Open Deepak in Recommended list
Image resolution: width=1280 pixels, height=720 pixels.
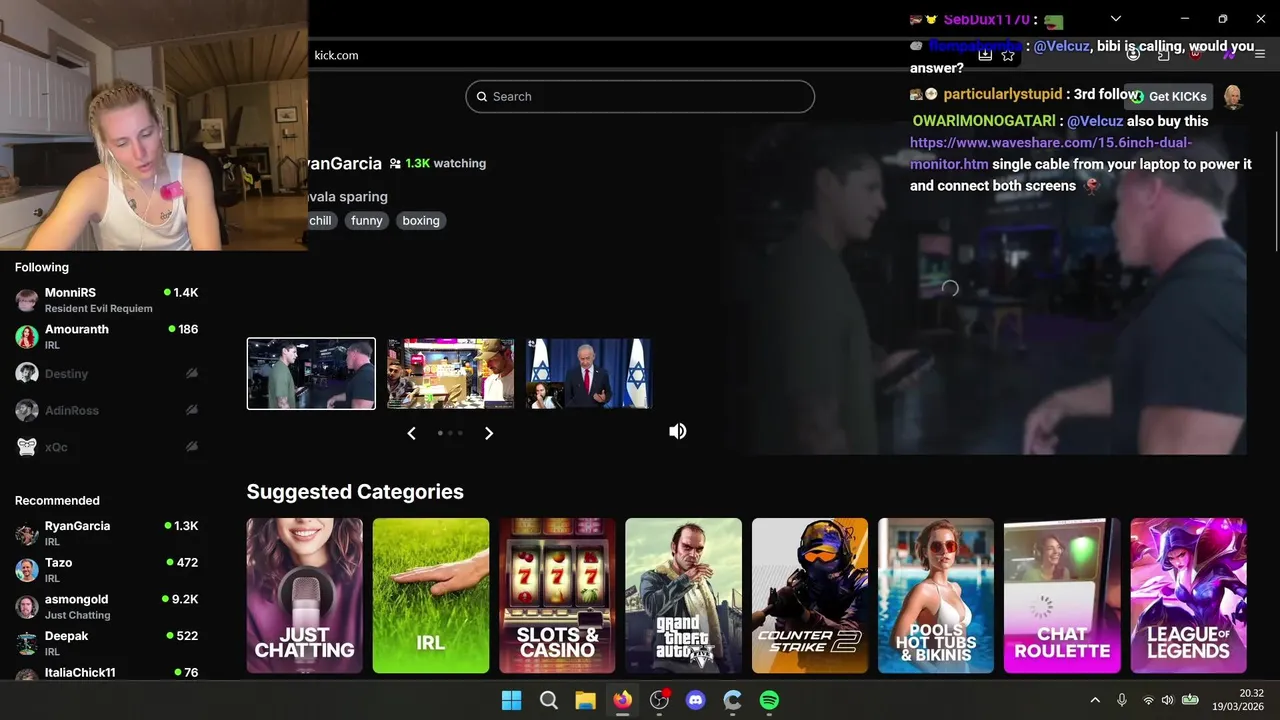(107, 643)
